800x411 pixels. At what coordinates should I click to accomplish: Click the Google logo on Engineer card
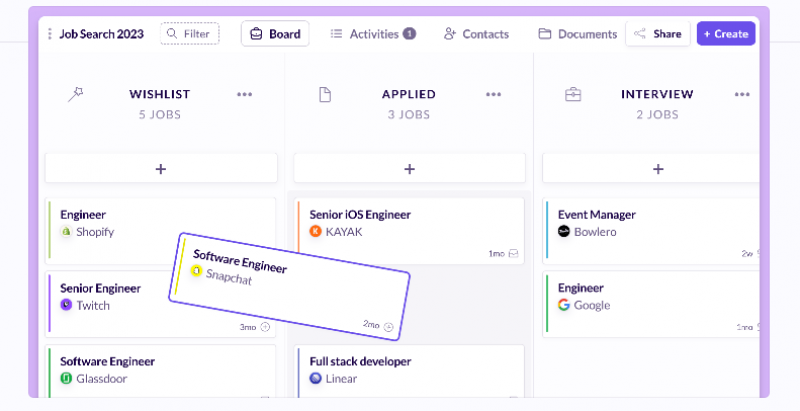click(564, 305)
